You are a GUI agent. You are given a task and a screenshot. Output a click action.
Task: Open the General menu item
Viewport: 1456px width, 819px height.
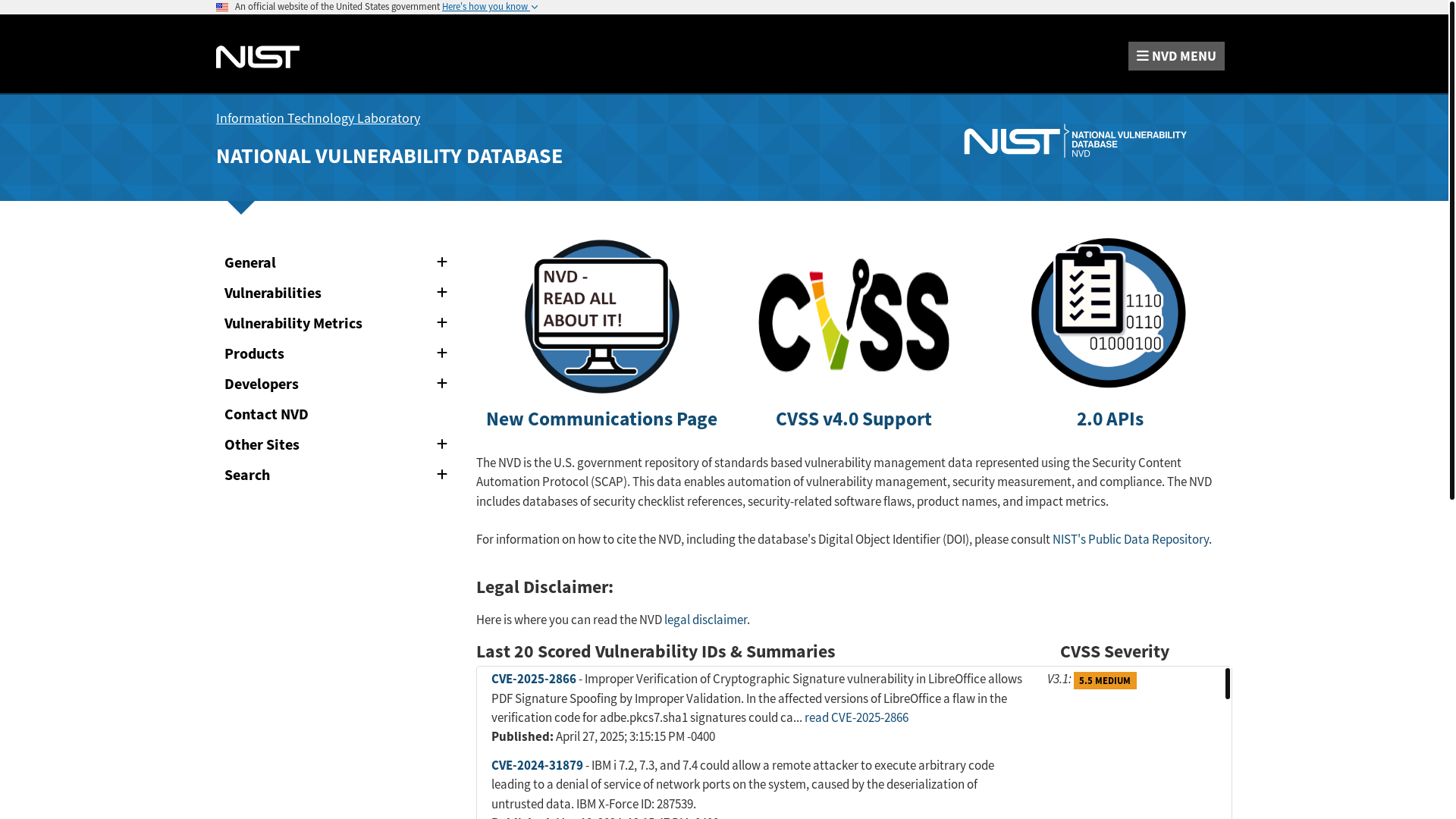tap(250, 262)
